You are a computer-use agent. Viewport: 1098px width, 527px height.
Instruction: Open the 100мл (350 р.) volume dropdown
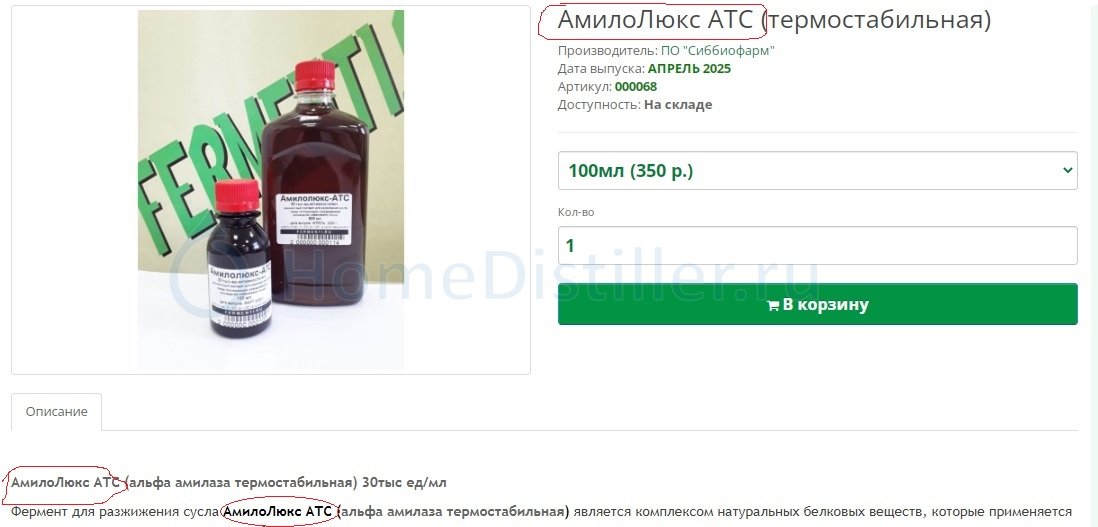point(817,171)
